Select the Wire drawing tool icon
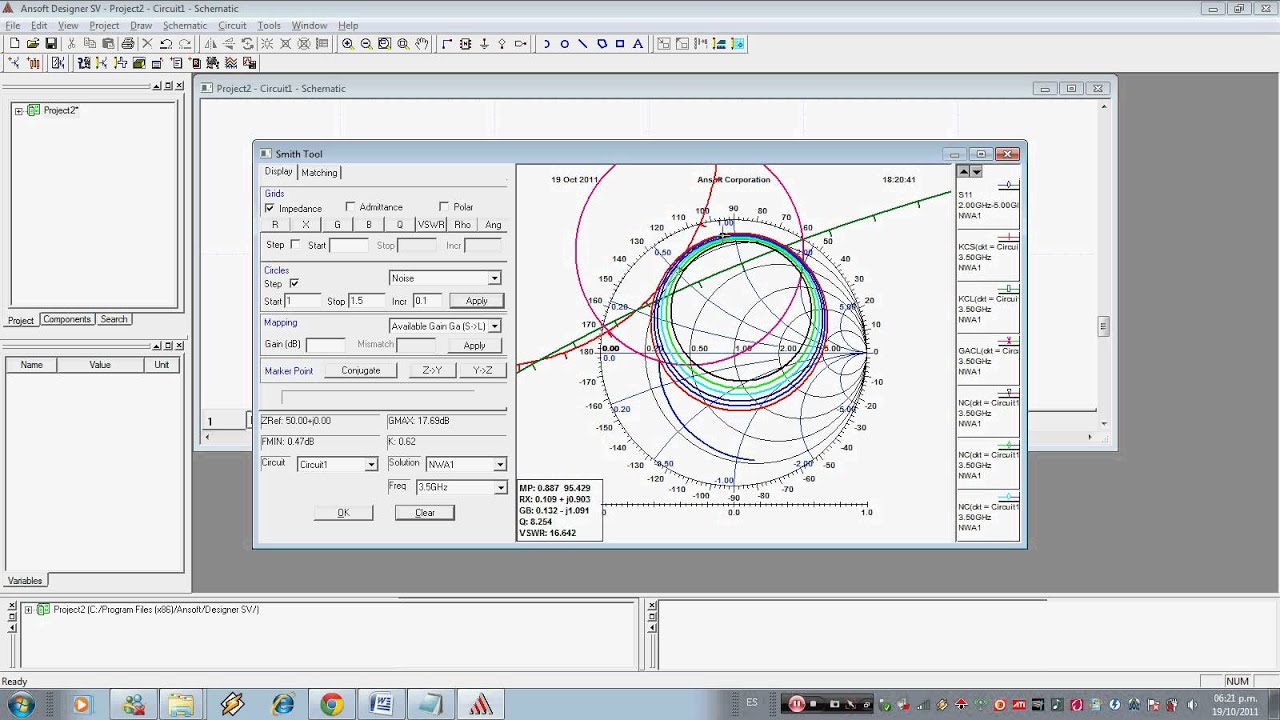This screenshot has width=1280, height=720. click(x=447, y=44)
